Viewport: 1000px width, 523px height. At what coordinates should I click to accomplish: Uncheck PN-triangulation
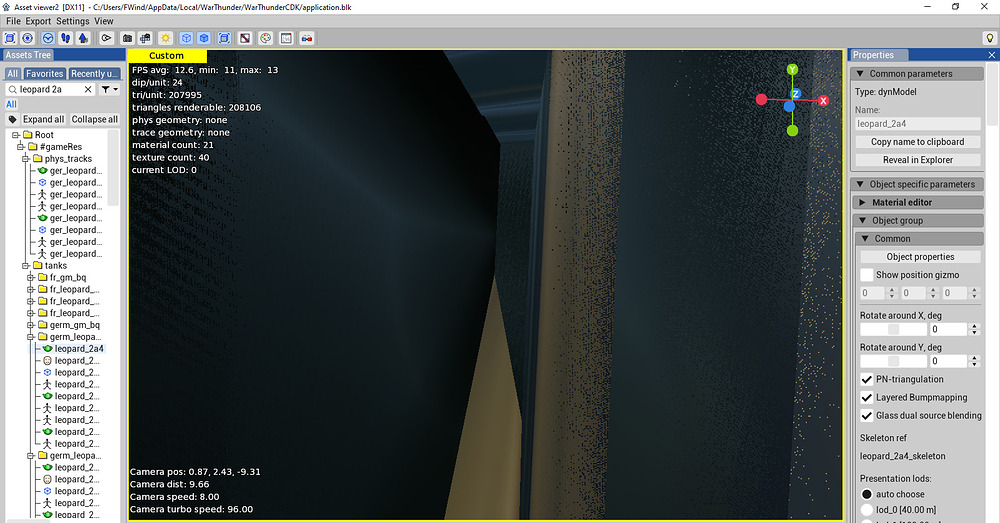[x=867, y=379]
